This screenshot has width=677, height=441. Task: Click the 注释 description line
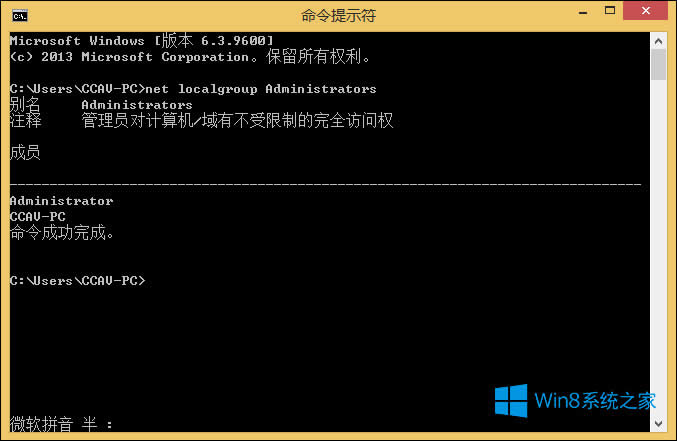[200, 120]
